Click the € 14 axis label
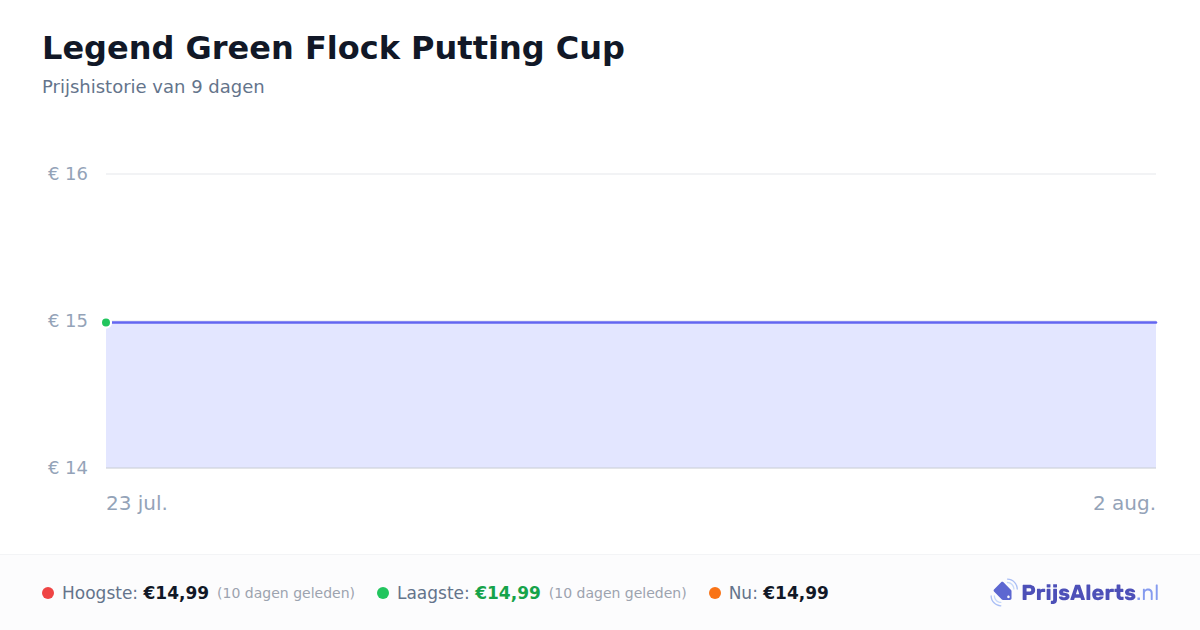Image resolution: width=1200 pixels, height=630 pixels. pyautogui.click(x=68, y=468)
